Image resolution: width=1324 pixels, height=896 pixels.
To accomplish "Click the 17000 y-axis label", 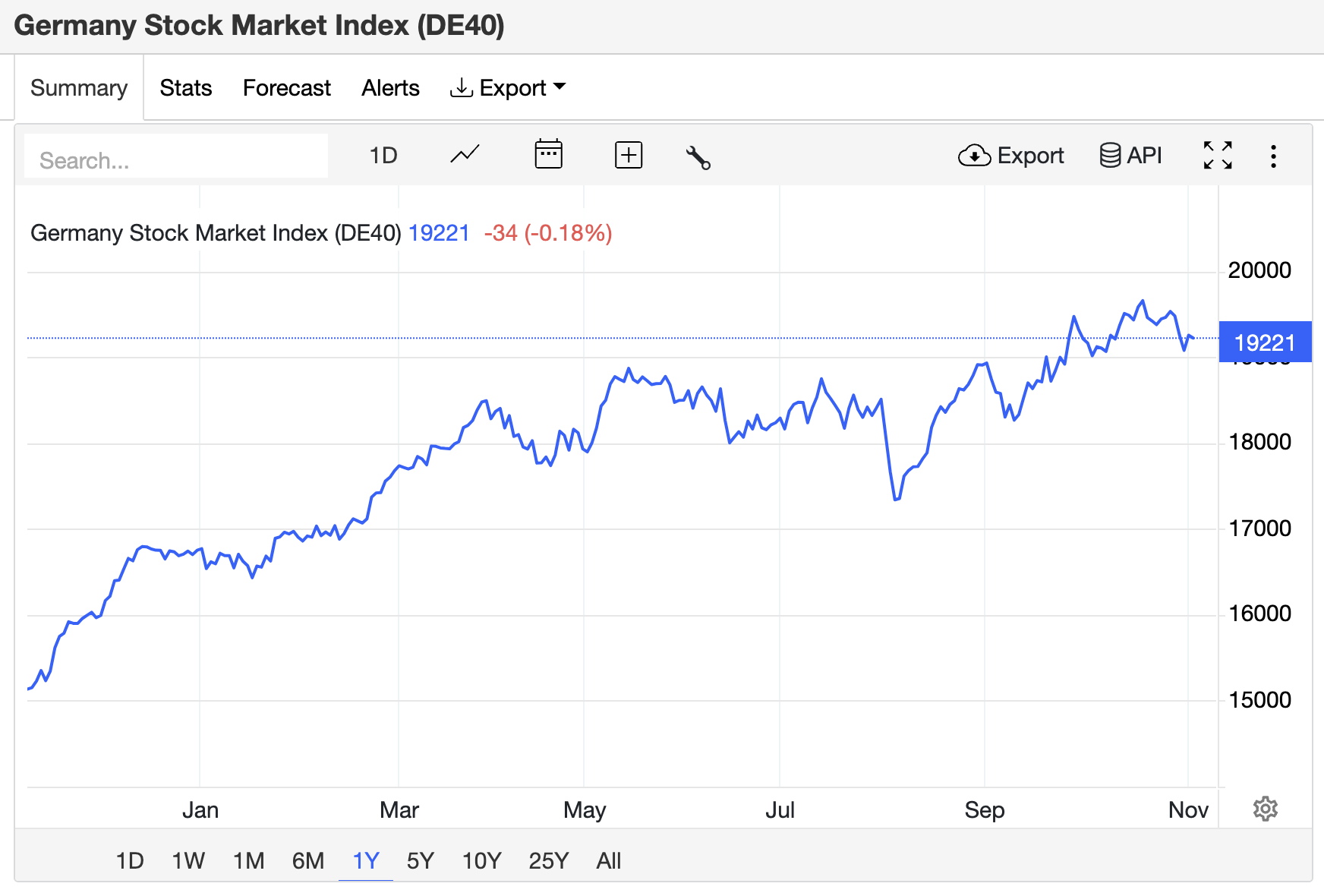I will click(x=1259, y=528).
